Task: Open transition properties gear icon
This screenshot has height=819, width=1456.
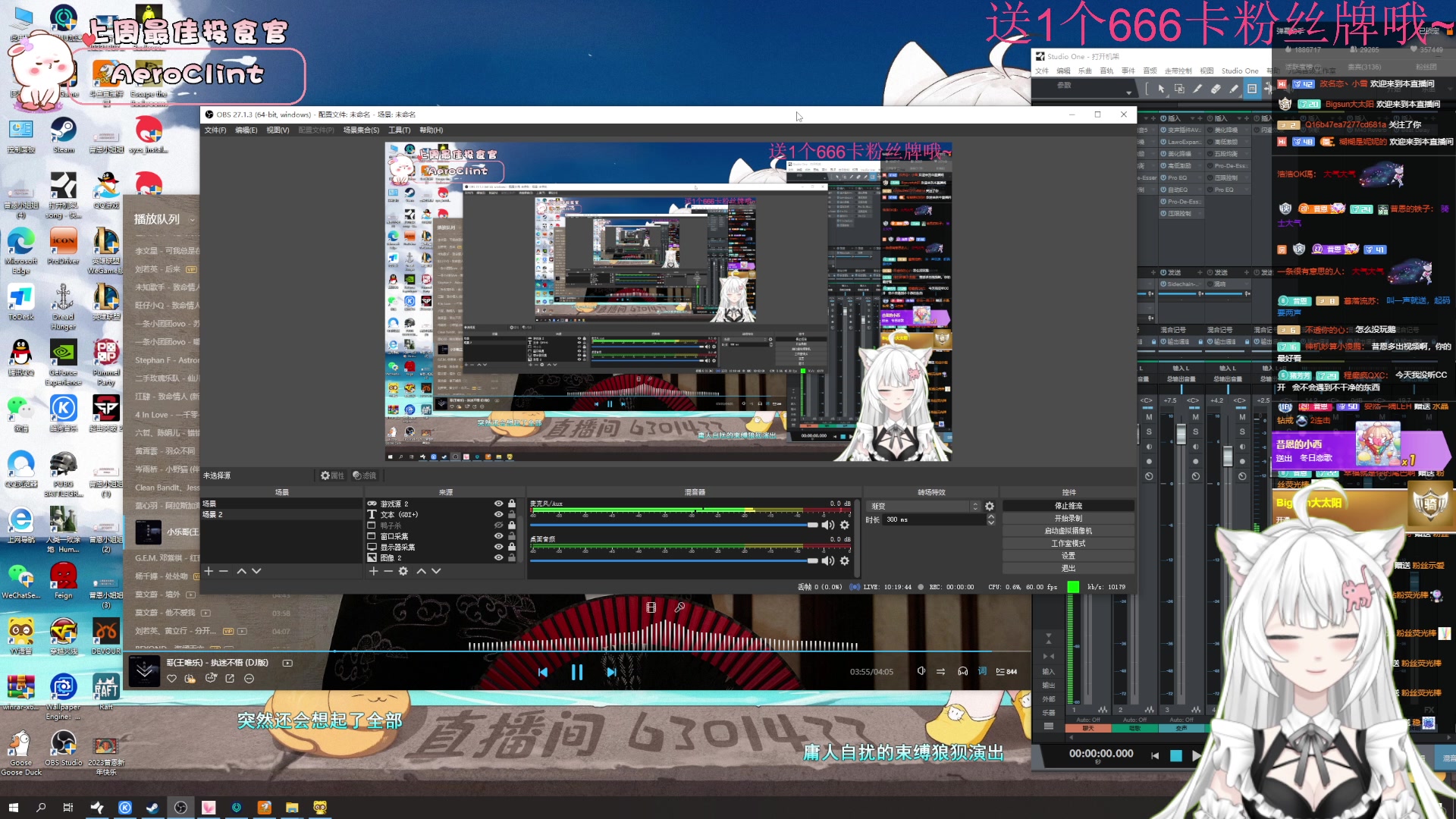Action: click(x=990, y=506)
